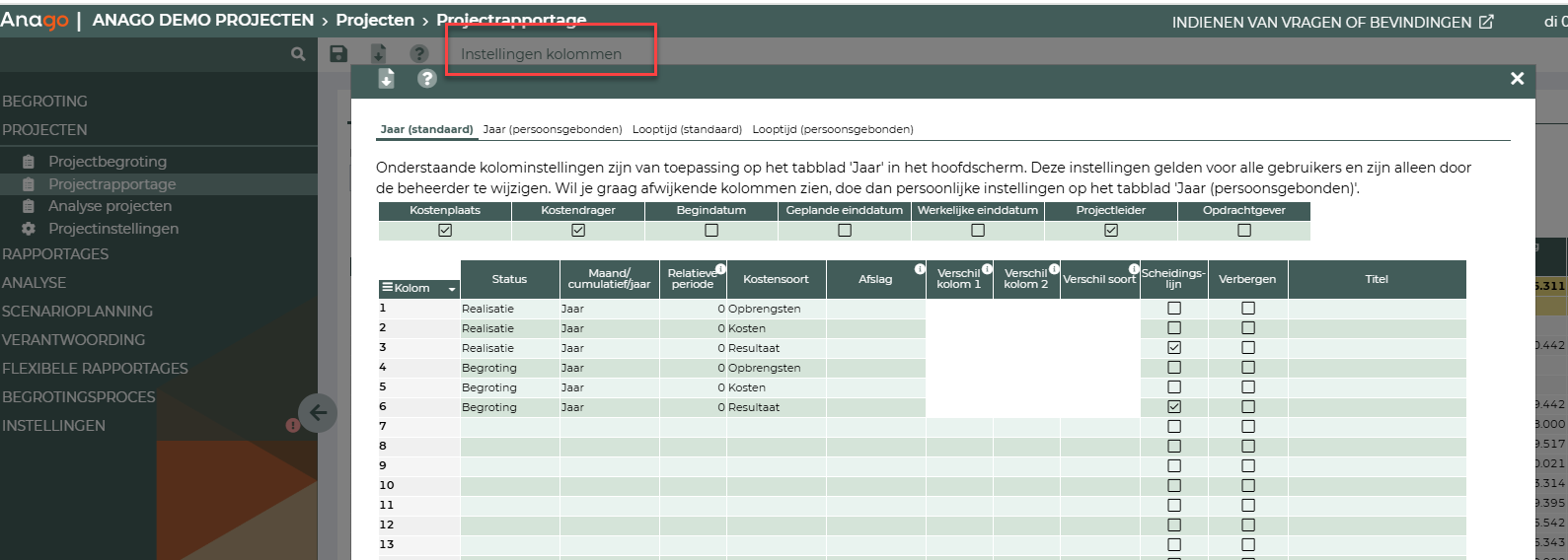Click info icon on Verschil kolom 1 header

click(987, 268)
